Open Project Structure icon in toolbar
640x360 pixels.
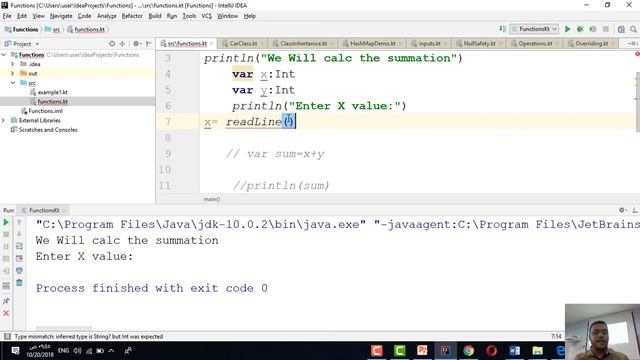[621, 29]
